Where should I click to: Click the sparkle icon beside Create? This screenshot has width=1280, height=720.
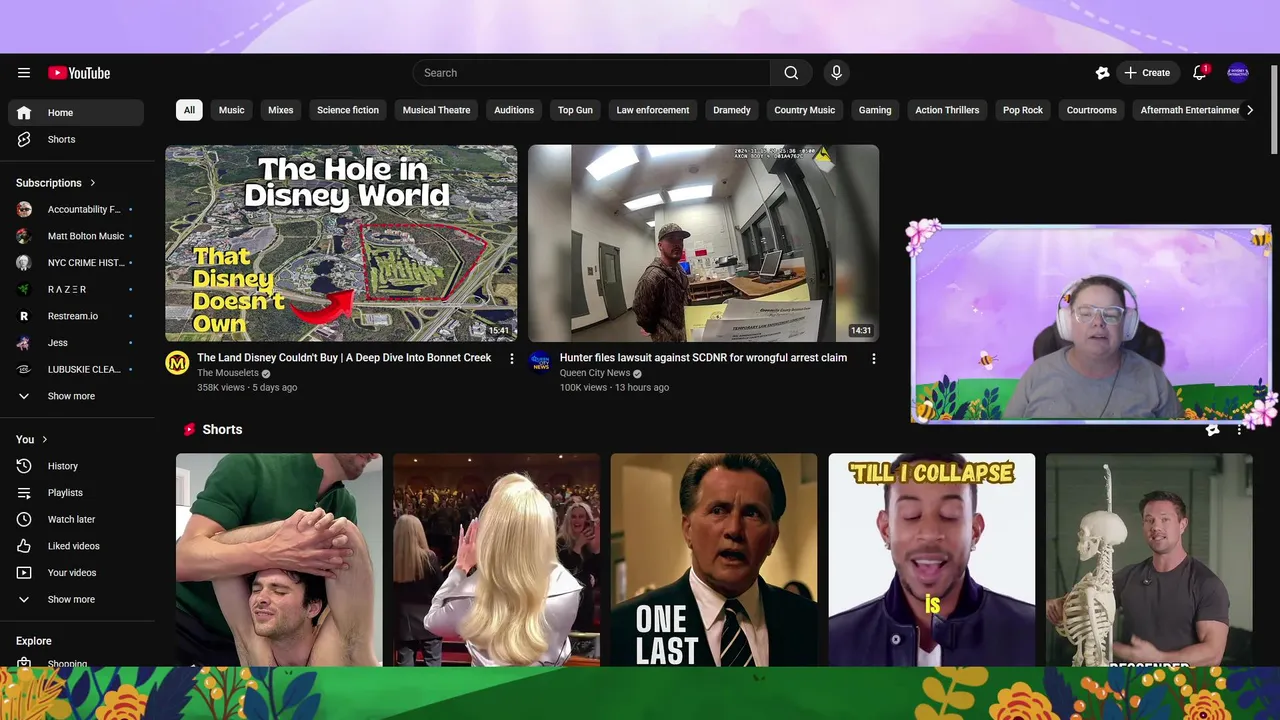(1102, 73)
